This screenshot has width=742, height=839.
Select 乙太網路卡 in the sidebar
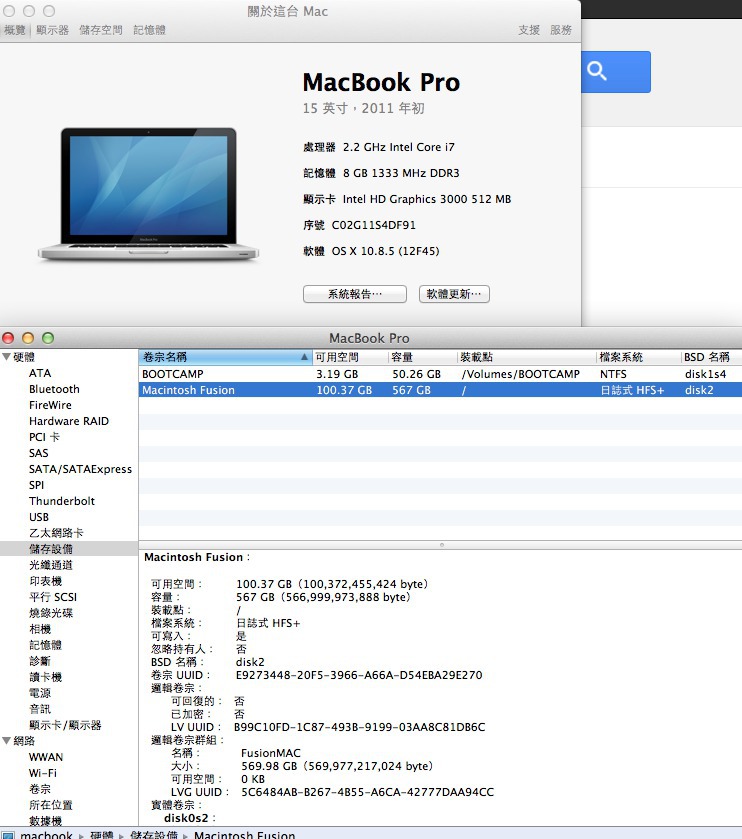[x=56, y=533]
